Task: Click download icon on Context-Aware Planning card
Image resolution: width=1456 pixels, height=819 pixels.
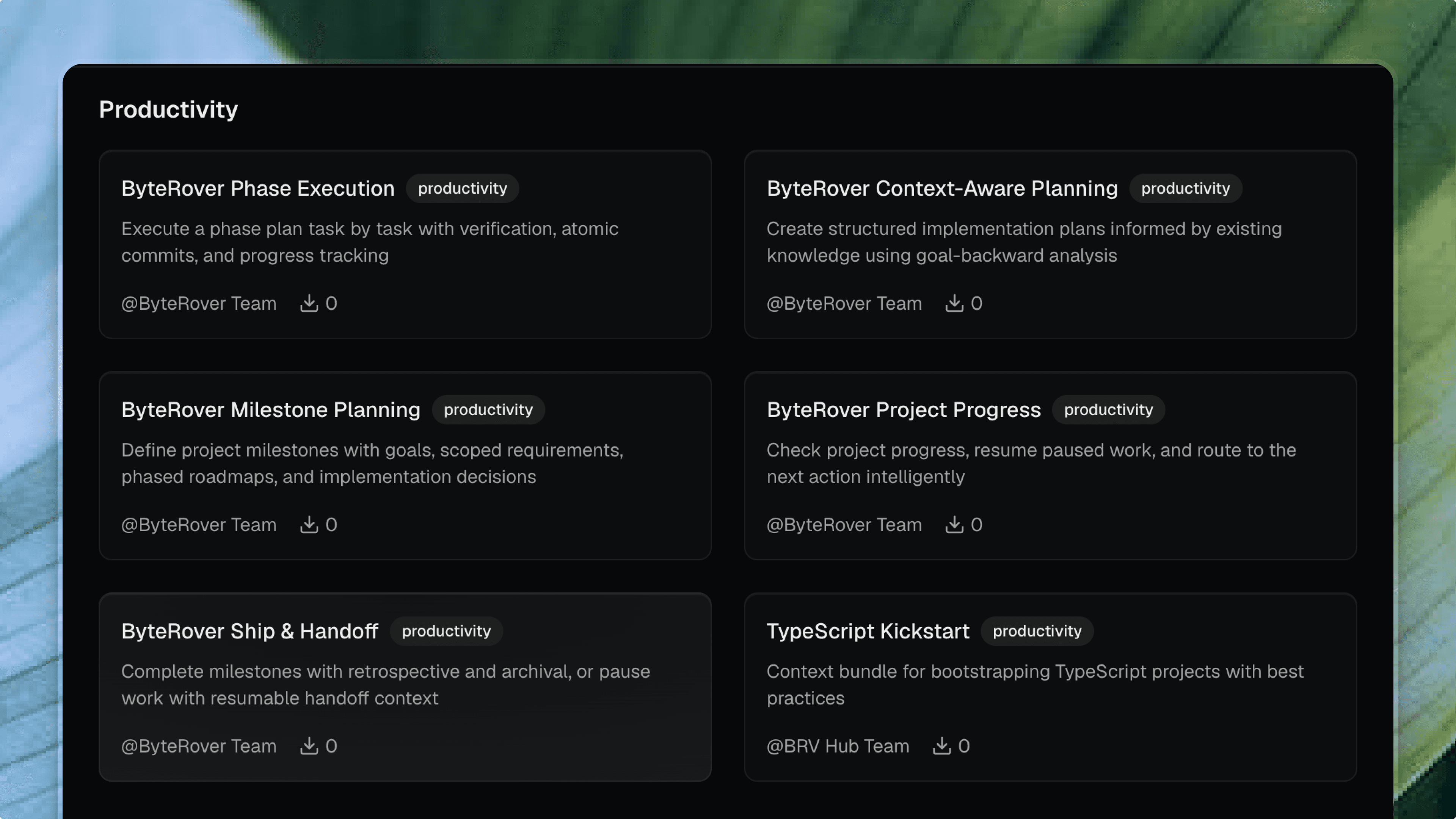Action: point(954,303)
